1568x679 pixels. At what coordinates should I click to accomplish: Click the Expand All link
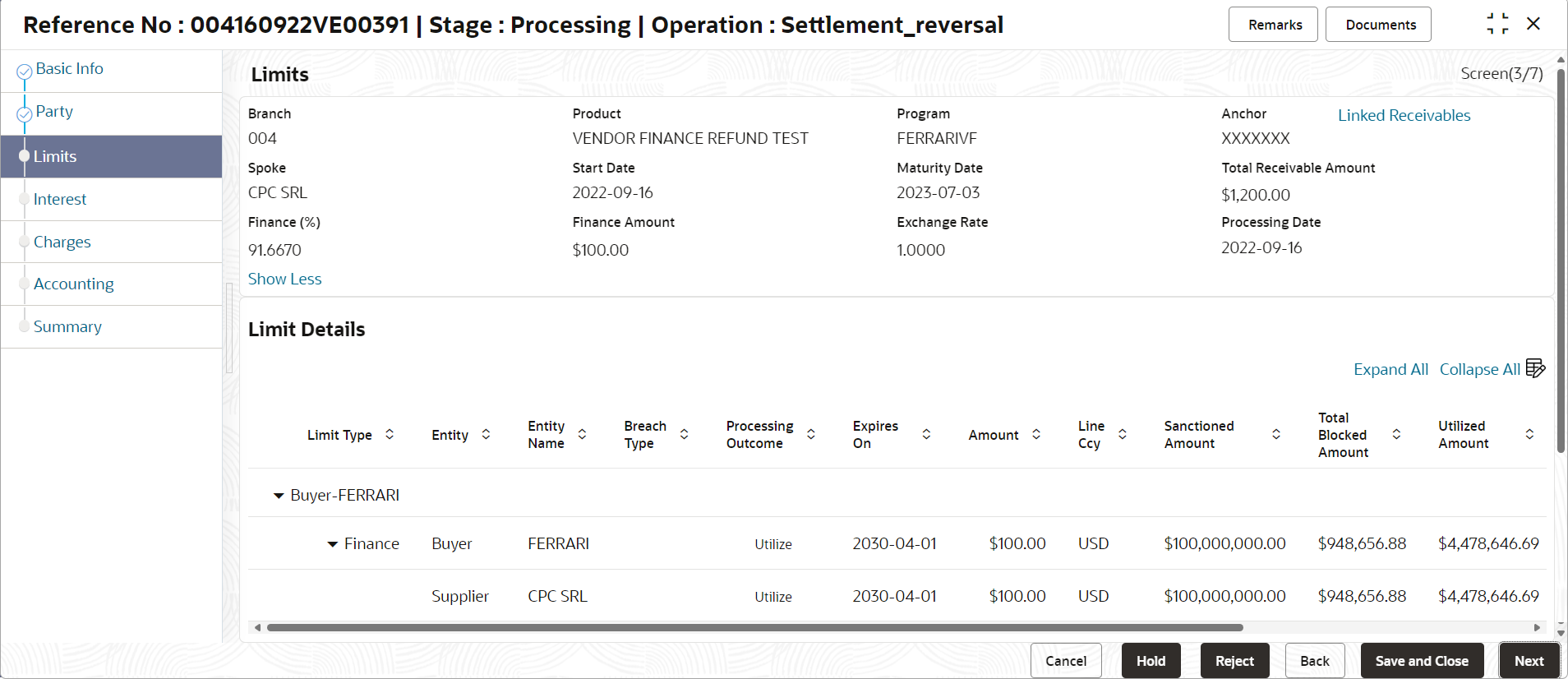[1390, 370]
